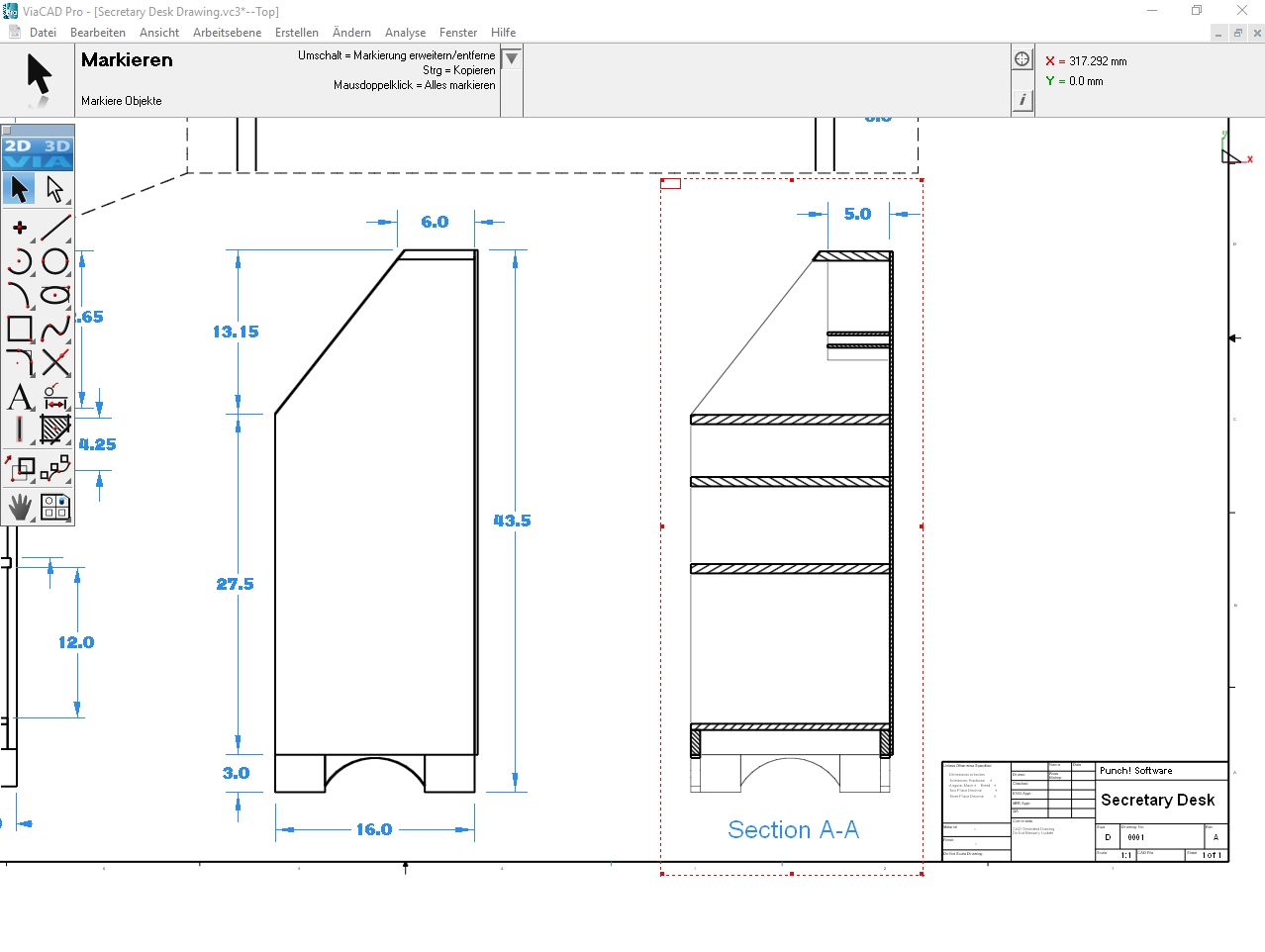
Task: Choose the Dimension tool
Action: coord(55,399)
